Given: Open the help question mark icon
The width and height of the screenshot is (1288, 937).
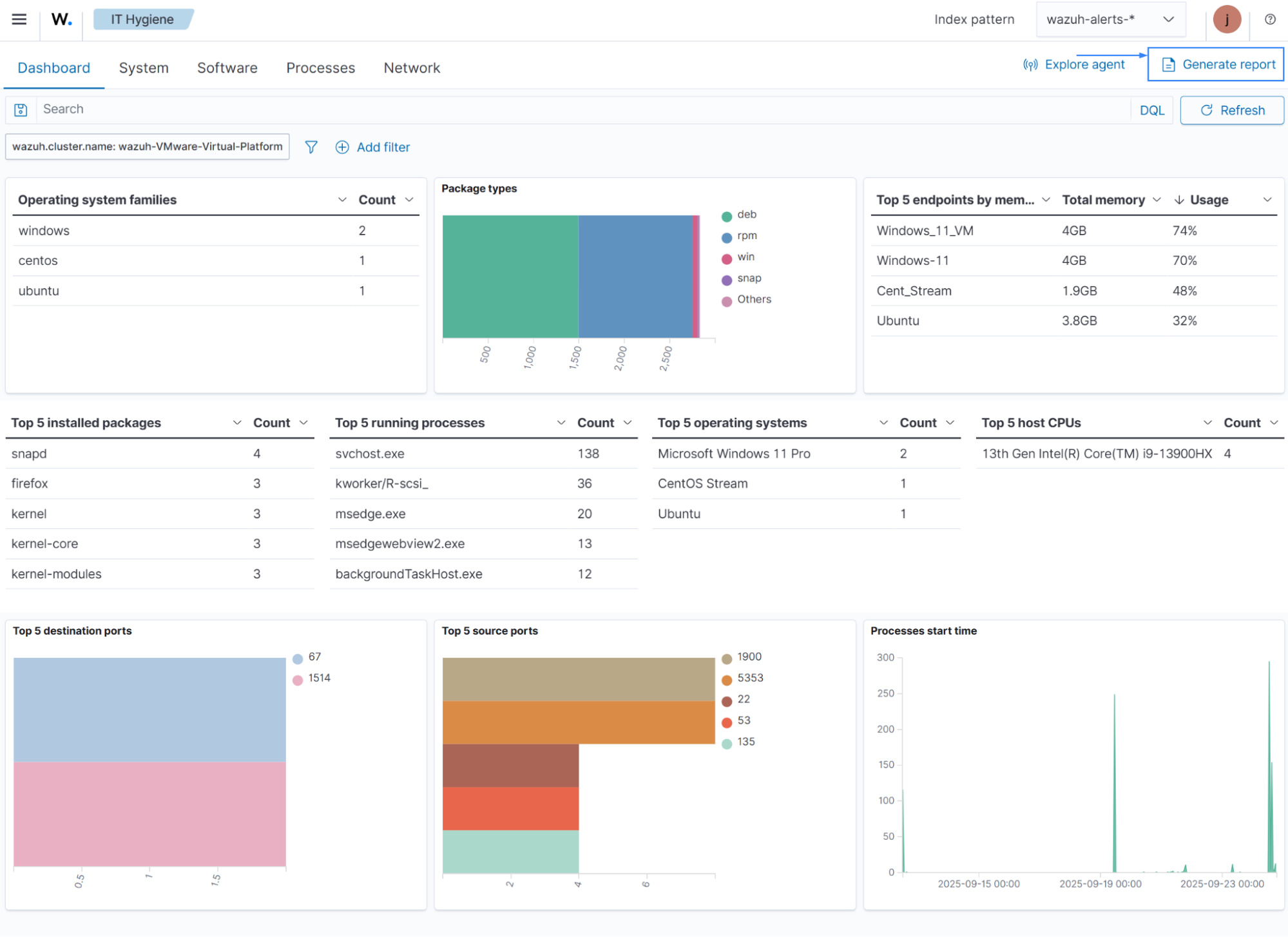Looking at the screenshot, I should pos(1269,19).
